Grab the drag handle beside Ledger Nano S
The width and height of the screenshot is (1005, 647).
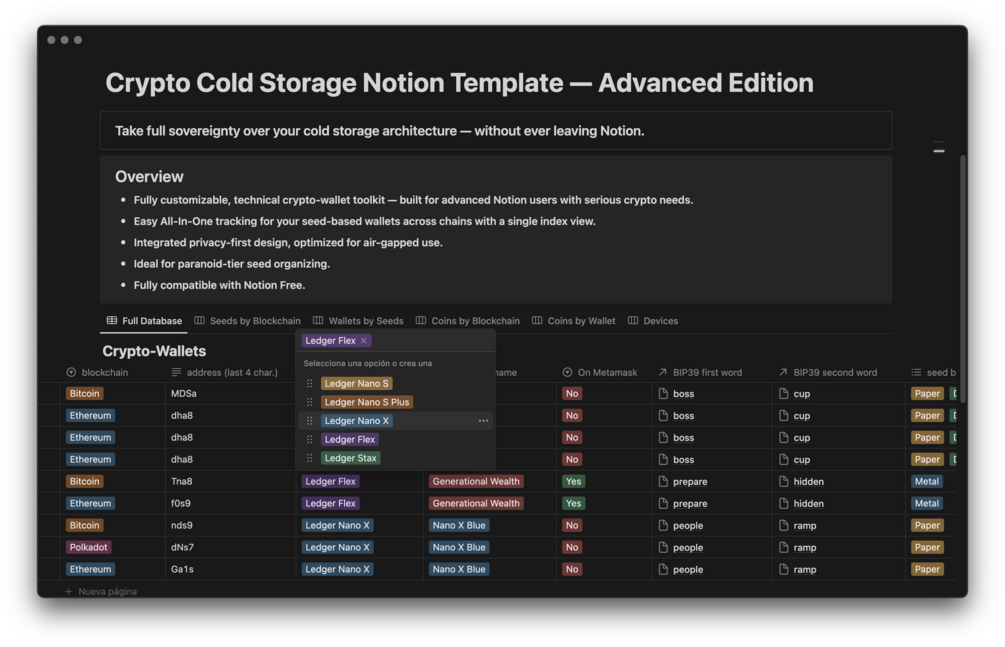click(310, 384)
